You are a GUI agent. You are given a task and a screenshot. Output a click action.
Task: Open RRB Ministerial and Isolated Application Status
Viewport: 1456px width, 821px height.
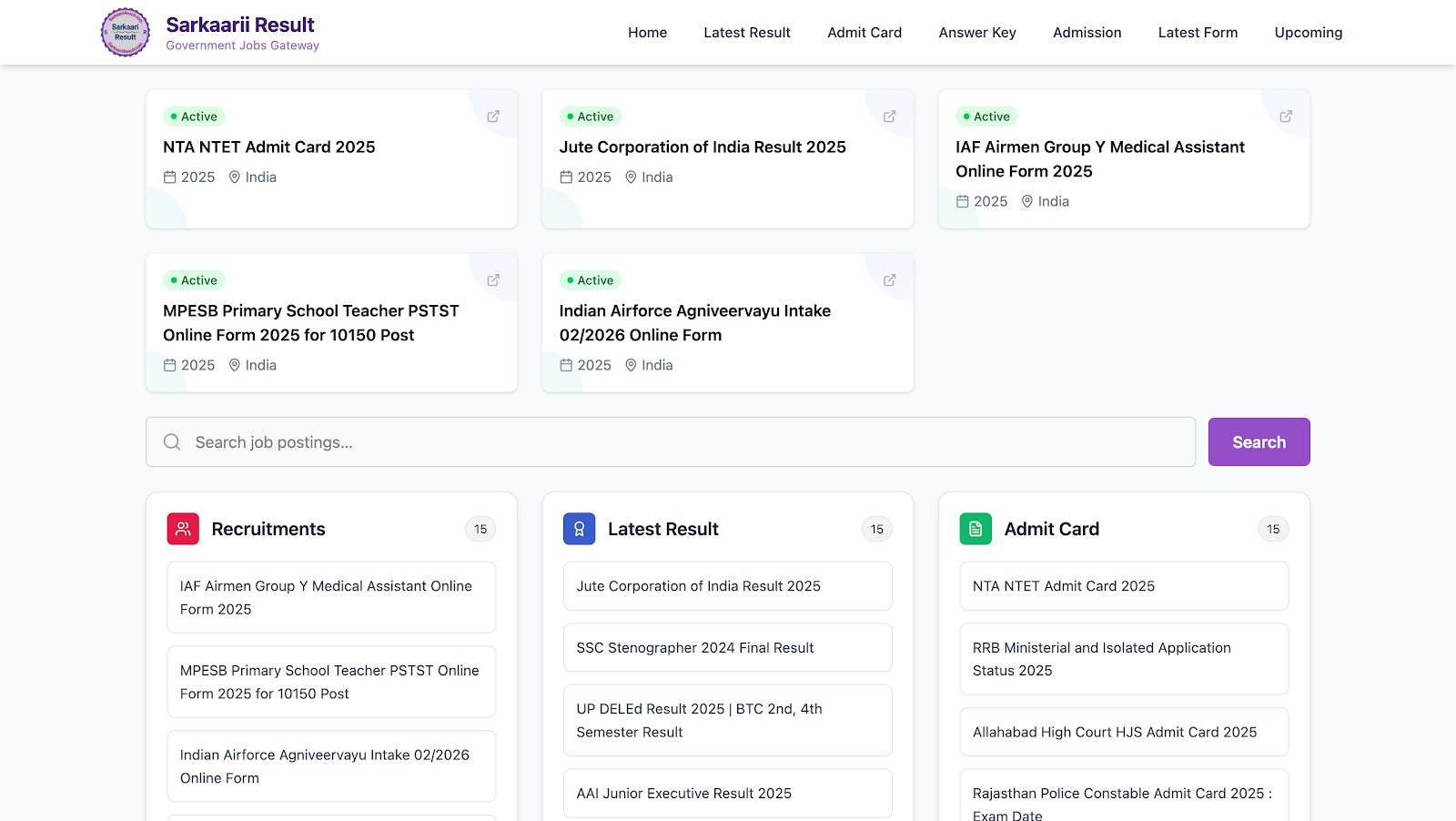click(x=1124, y=659)
